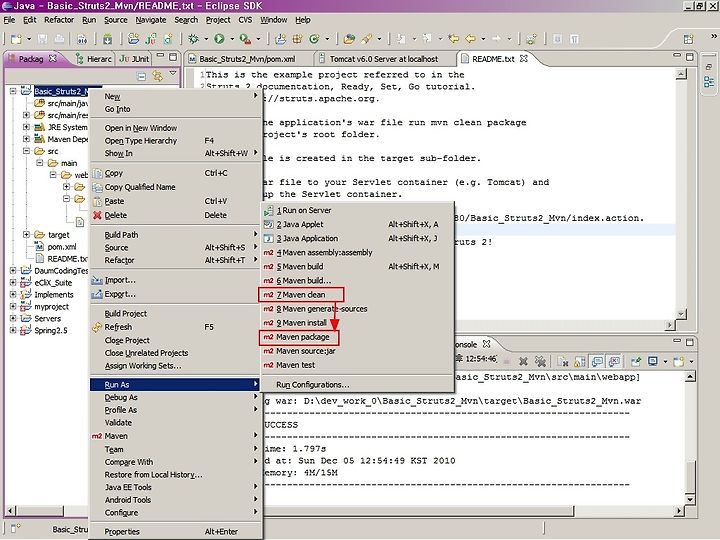Close the Console view tab
The width and height of the screenshot is (720, 540).
487,343
